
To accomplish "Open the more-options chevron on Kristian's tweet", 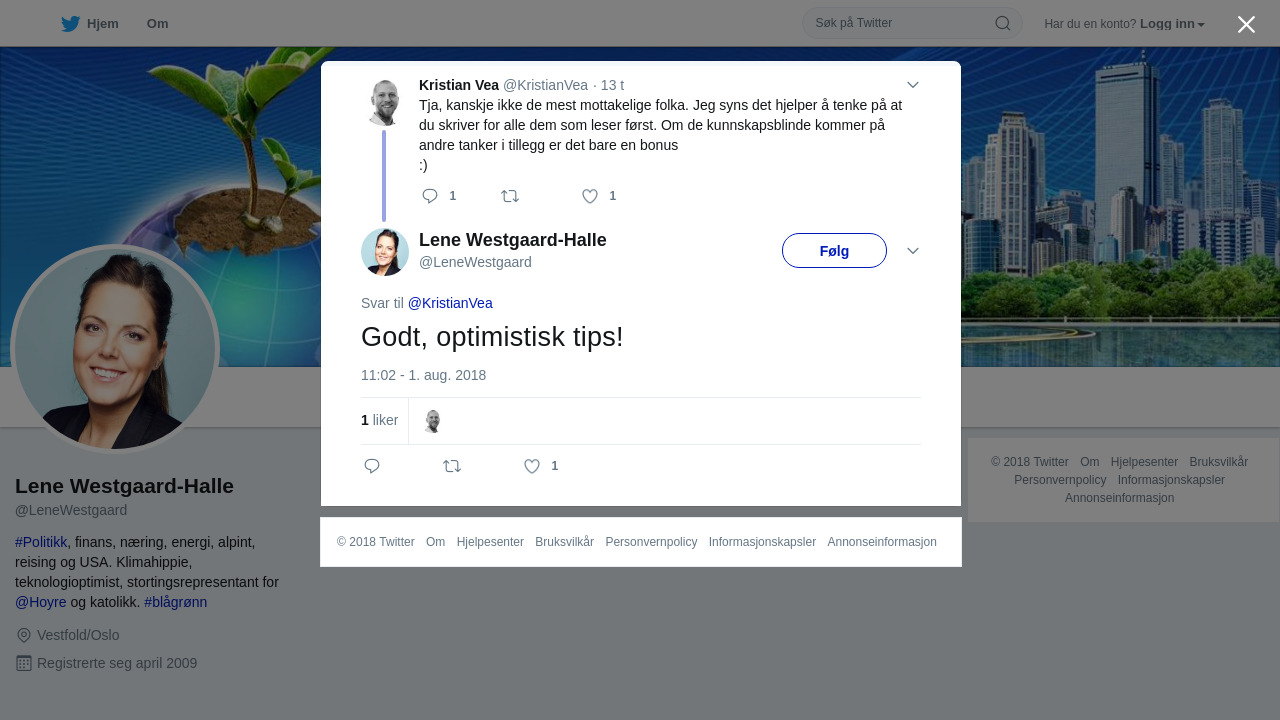I will [x=913, y=85].
